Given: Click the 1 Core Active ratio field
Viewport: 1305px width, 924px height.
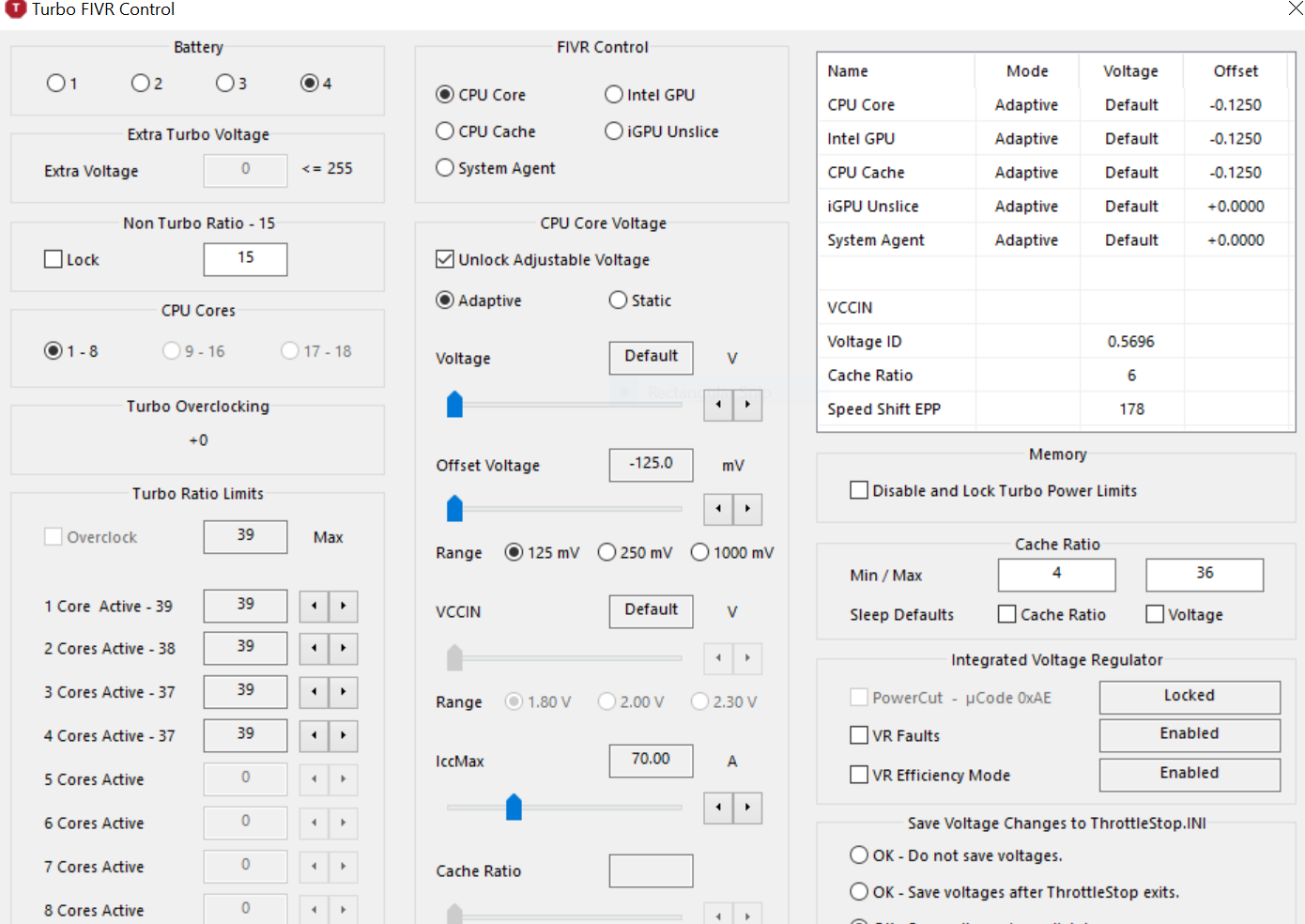Looking at the screenshot, I should click(245, 606).
